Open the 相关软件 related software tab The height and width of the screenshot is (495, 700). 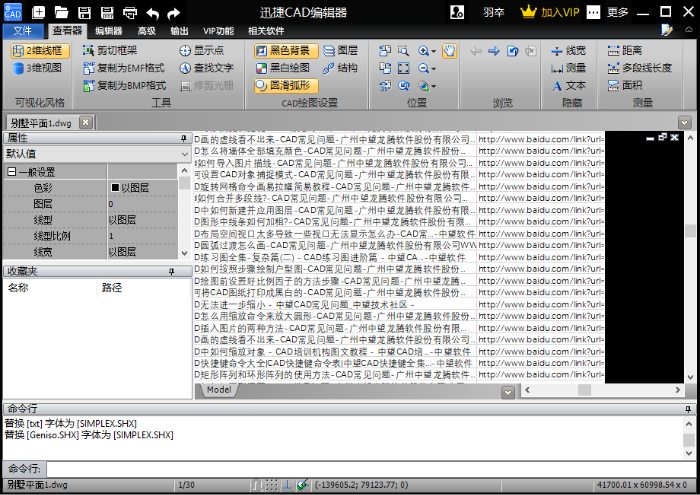pos(266,31)
